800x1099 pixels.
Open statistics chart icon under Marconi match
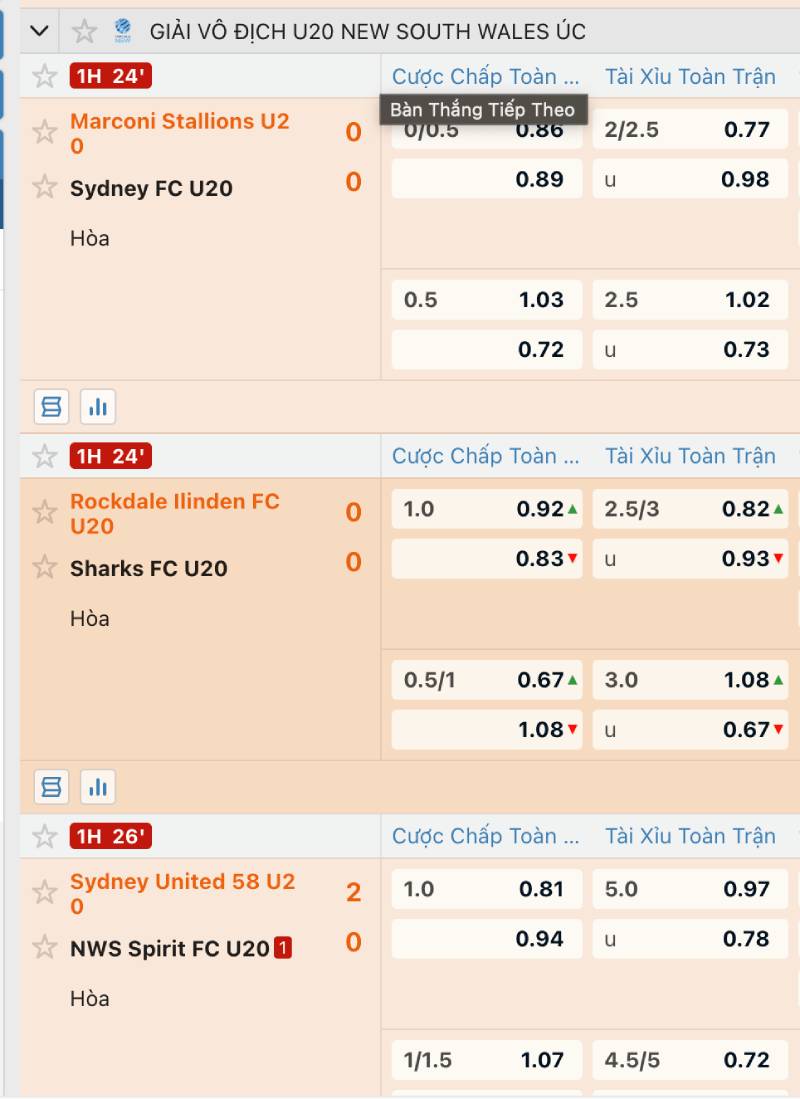pos(98,407)
